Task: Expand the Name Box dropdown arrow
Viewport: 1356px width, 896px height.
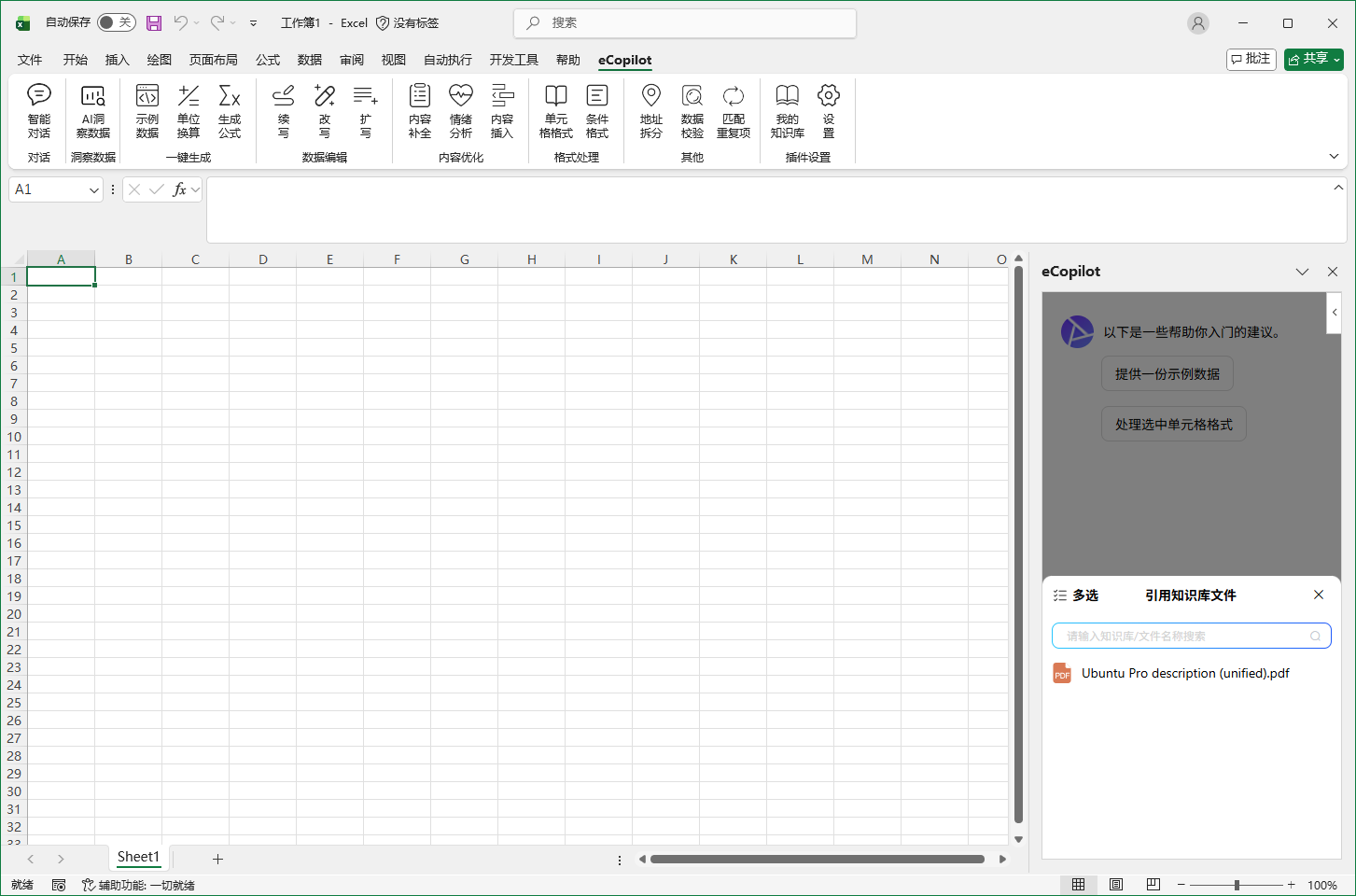Action: (93, 190)
